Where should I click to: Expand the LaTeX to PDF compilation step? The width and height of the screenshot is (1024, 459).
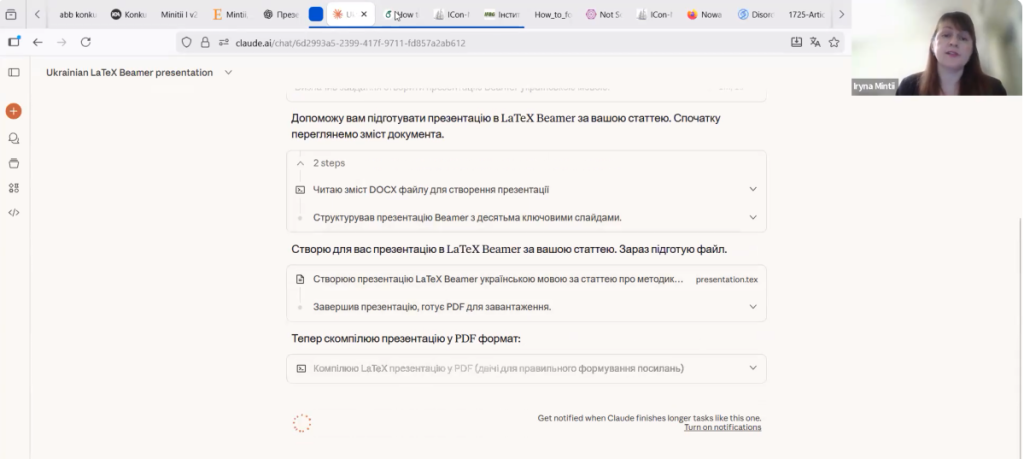coord(752,368)
